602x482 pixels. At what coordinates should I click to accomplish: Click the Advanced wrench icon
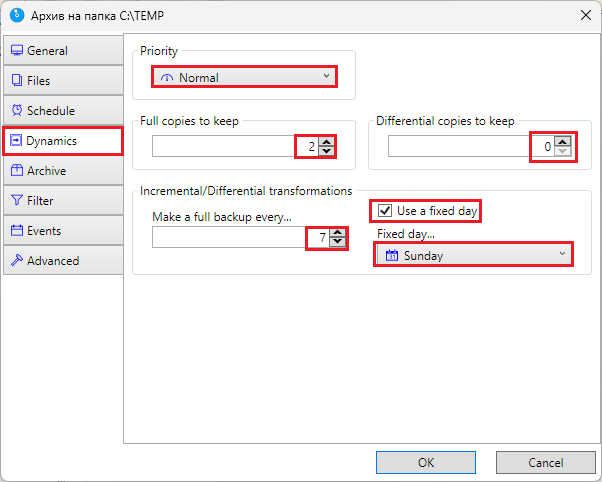(17, 260)
